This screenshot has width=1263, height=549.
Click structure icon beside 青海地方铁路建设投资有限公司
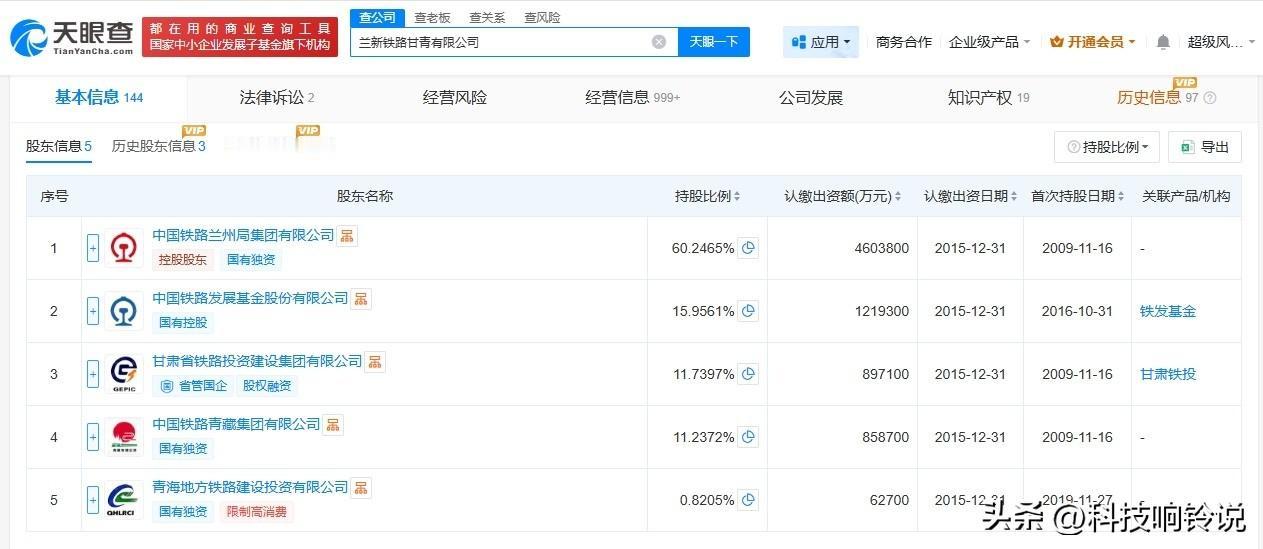(362, 488)
